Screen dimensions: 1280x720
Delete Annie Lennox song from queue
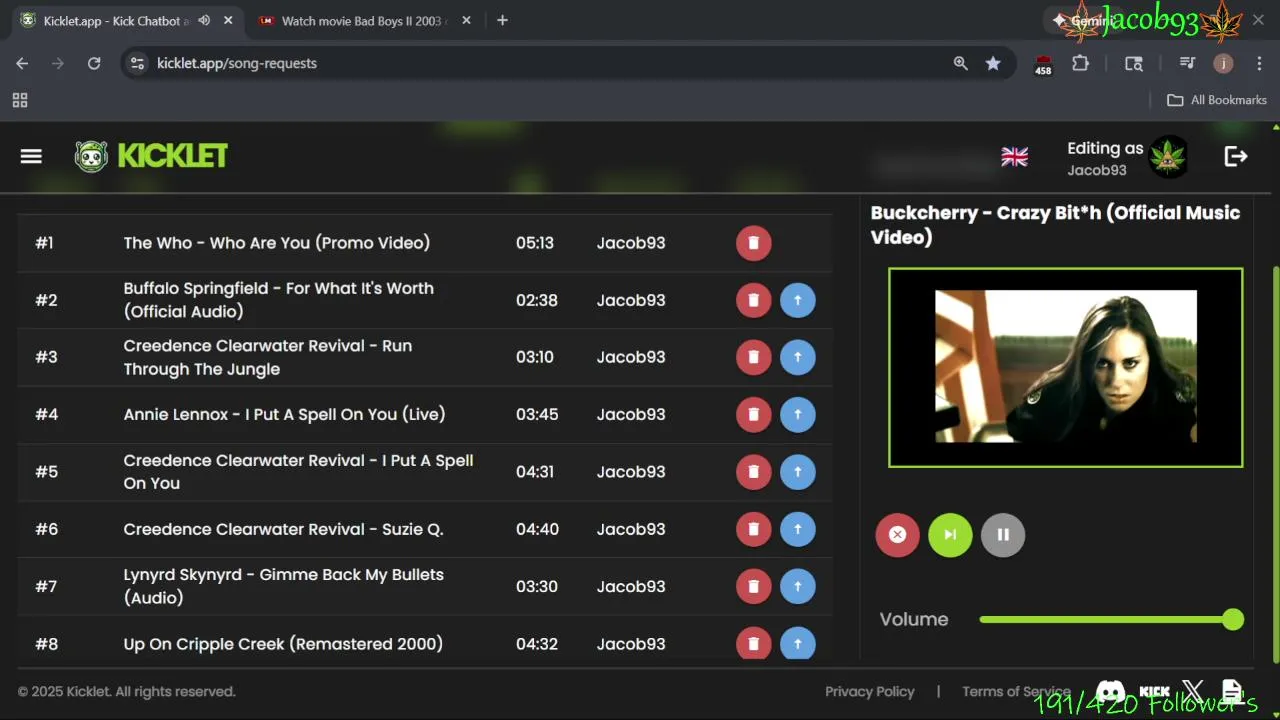tap(754, 414)
